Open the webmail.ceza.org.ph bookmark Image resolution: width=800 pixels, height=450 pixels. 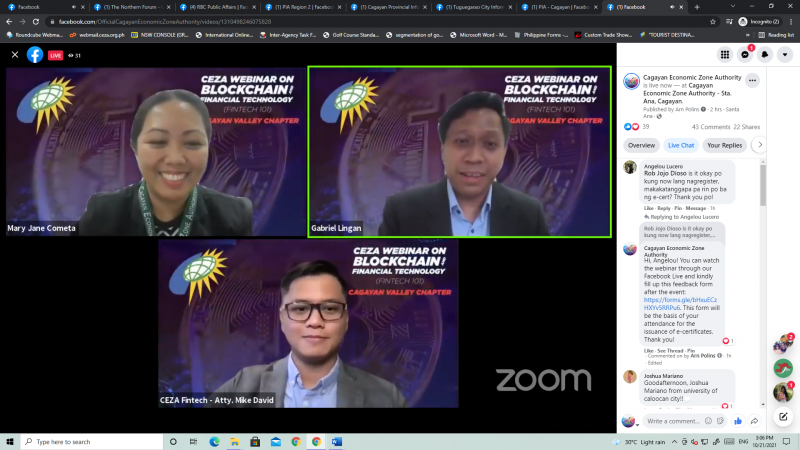[x=97, y=35]
